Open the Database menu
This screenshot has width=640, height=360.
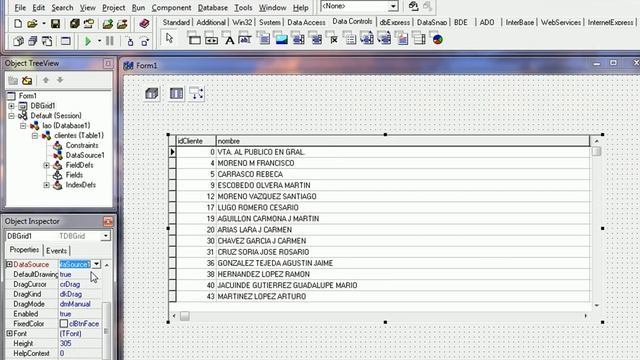(x=213, y=8)
